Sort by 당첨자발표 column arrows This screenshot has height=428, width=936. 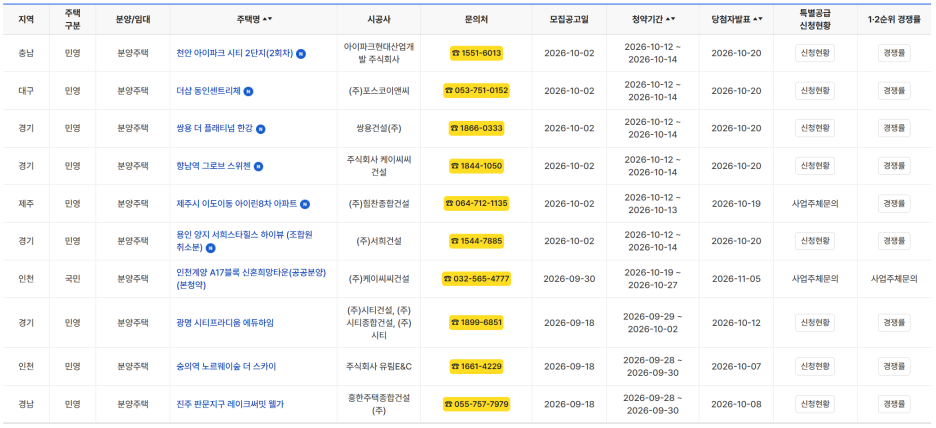pyautogui.click(x=758, y=19)
